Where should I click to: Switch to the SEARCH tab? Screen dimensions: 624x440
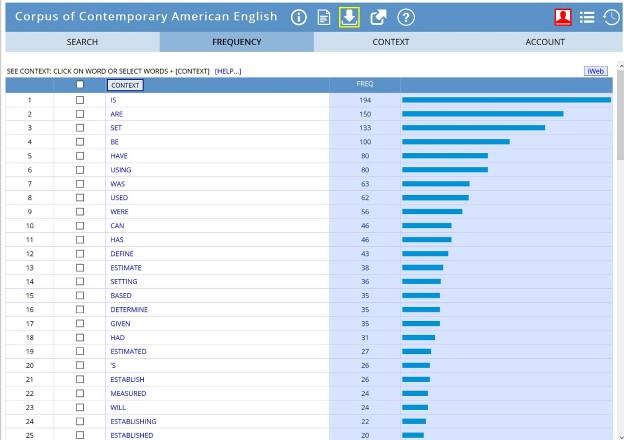coord(82,42)
